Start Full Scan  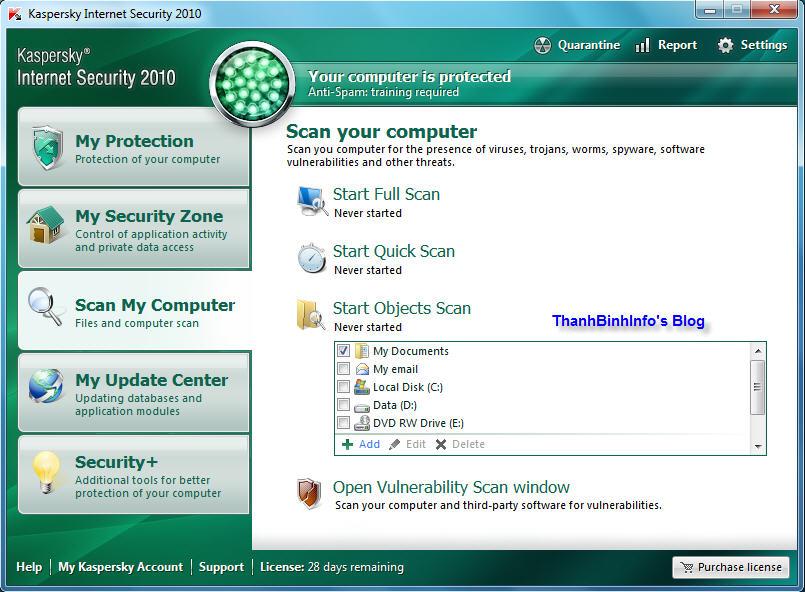tap(386, 194)
